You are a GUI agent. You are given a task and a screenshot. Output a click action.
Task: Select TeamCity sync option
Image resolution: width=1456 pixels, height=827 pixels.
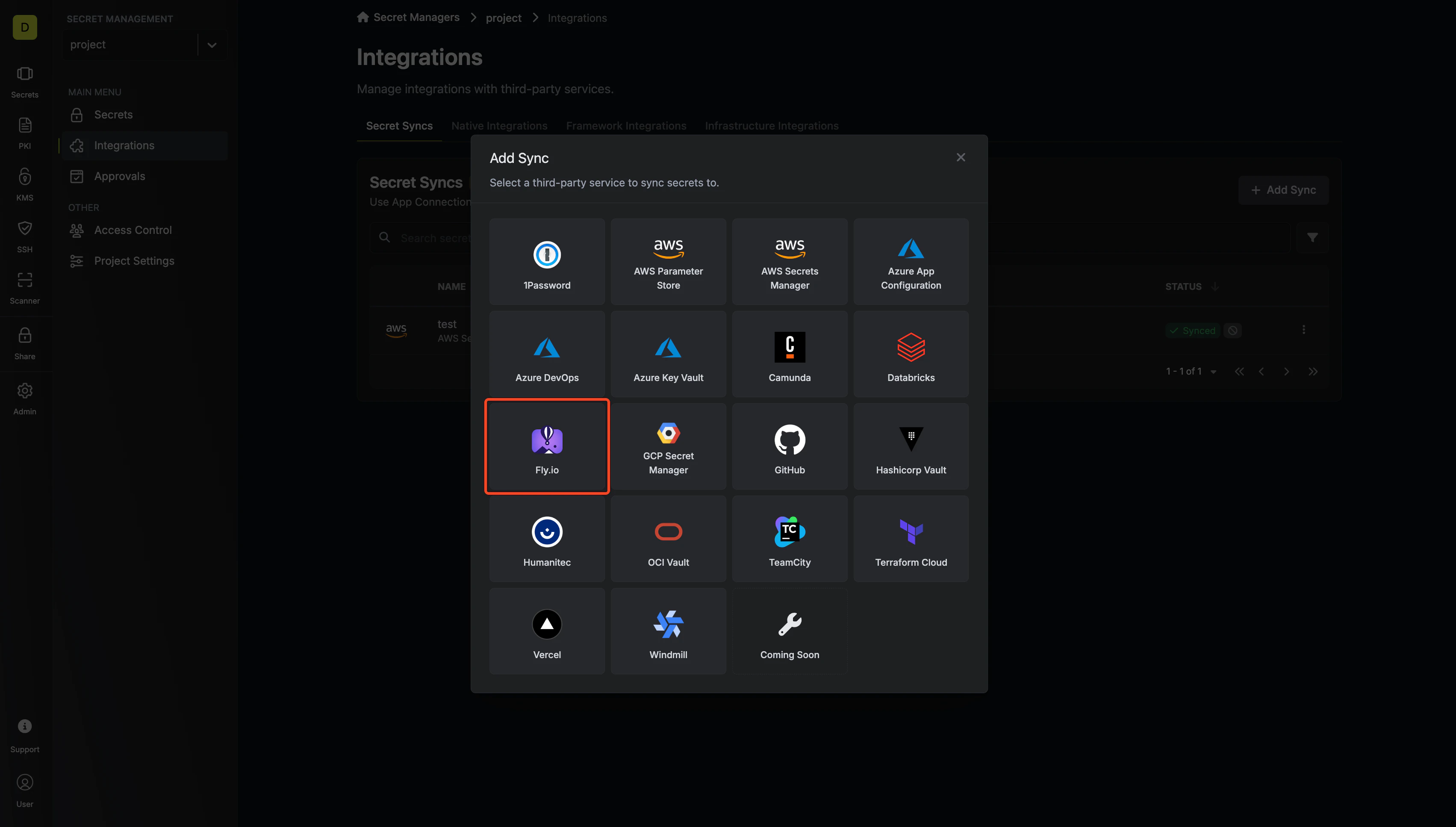point(790,538)
